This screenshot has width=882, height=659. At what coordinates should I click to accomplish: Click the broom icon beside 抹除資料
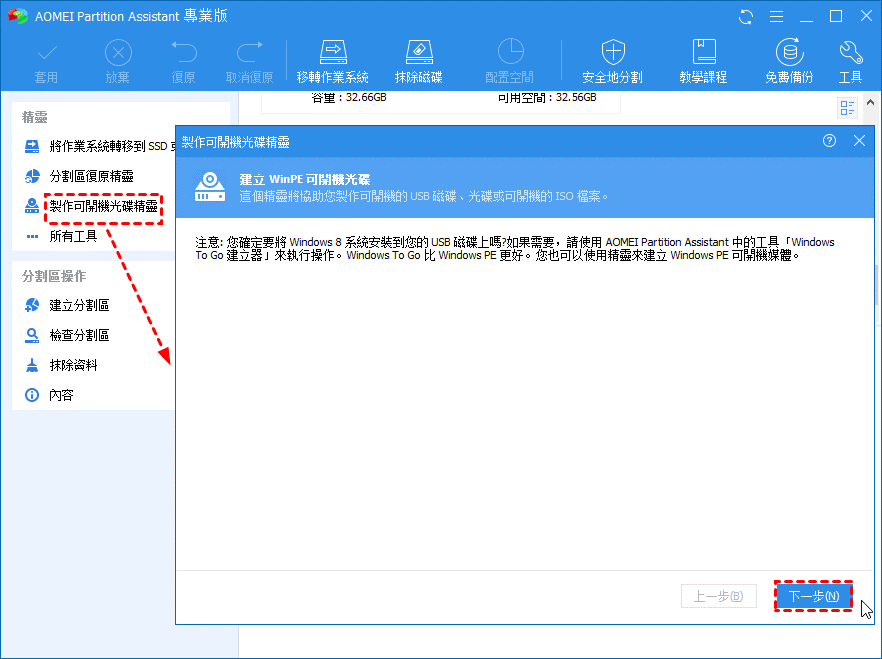(x=32, y=365)
